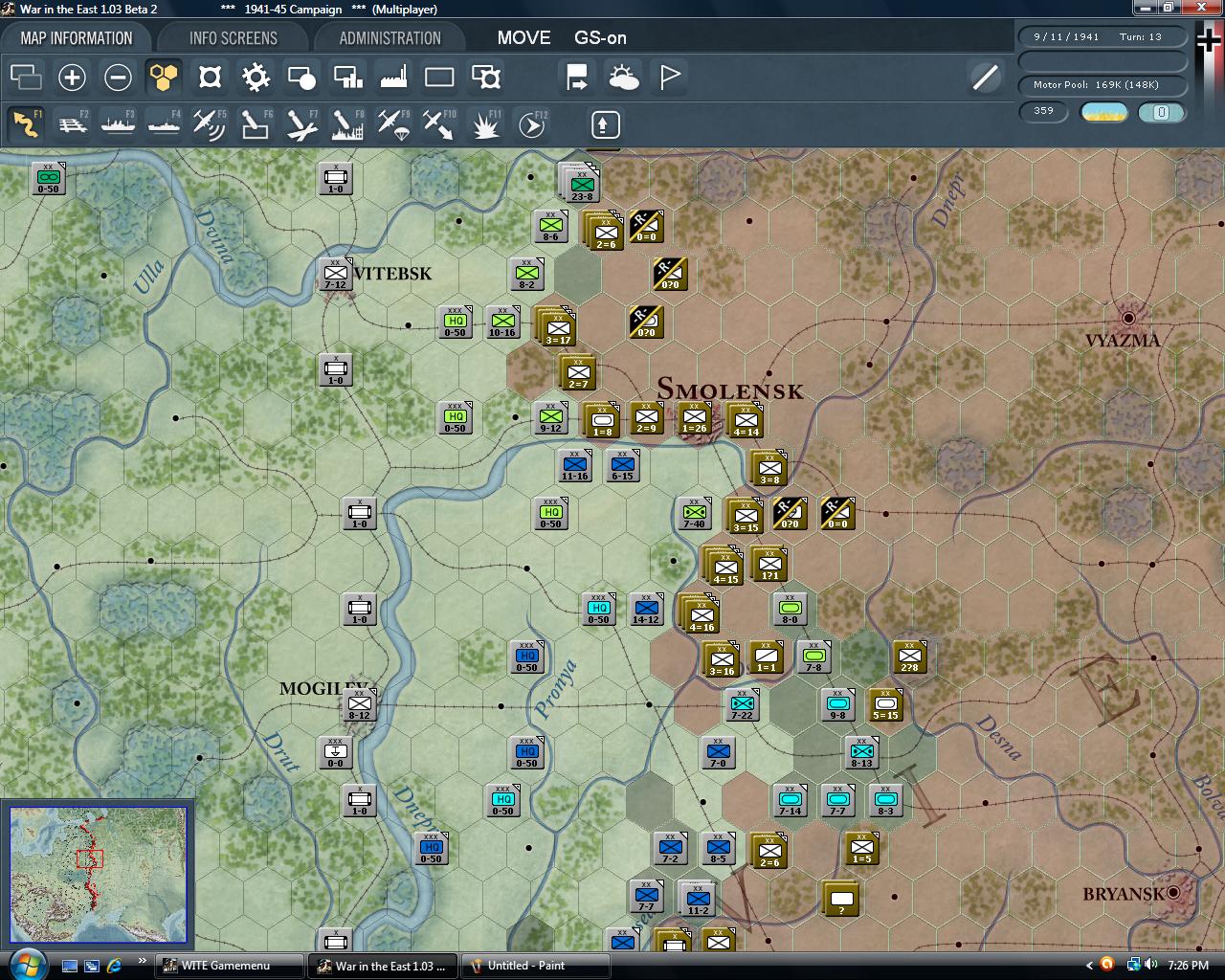Select the F7 Bomb Airfield mode icon
Screen dimensions: 1225x980
click(301, 124)
